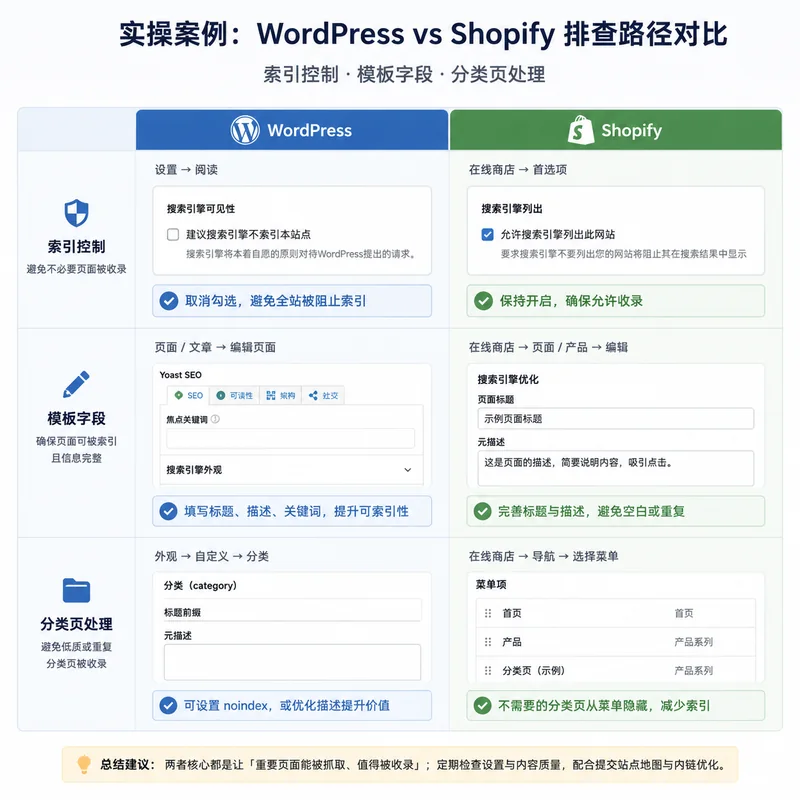Click the 页面标题 field showing 示例页面标题
The width and height of the screenshot is (800, 800).
point(616,419)
